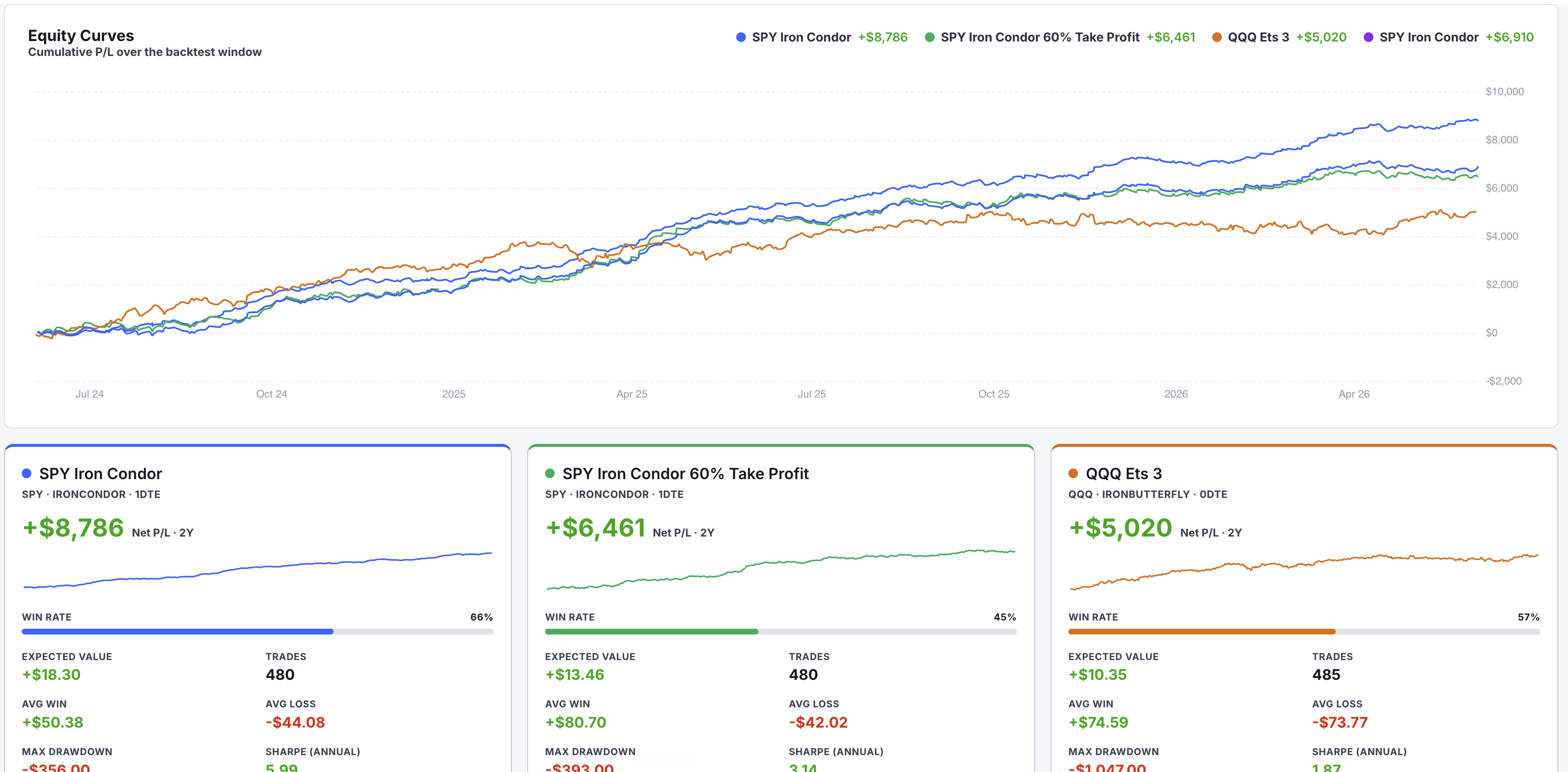This screenshot has height=772, width=1568.
Task: Open the SPY Iron Condor 60% Take Profit card title
Action: click(686, 474)
